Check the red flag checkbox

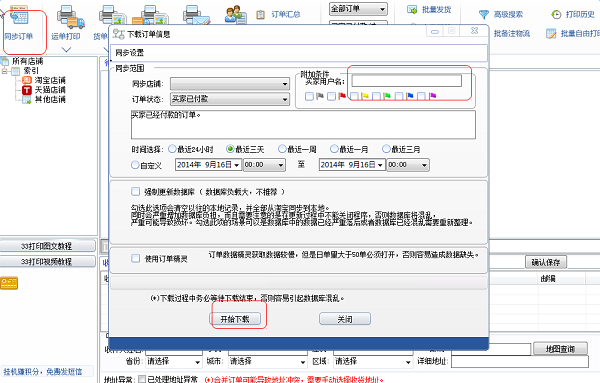[x=332, y=96]
